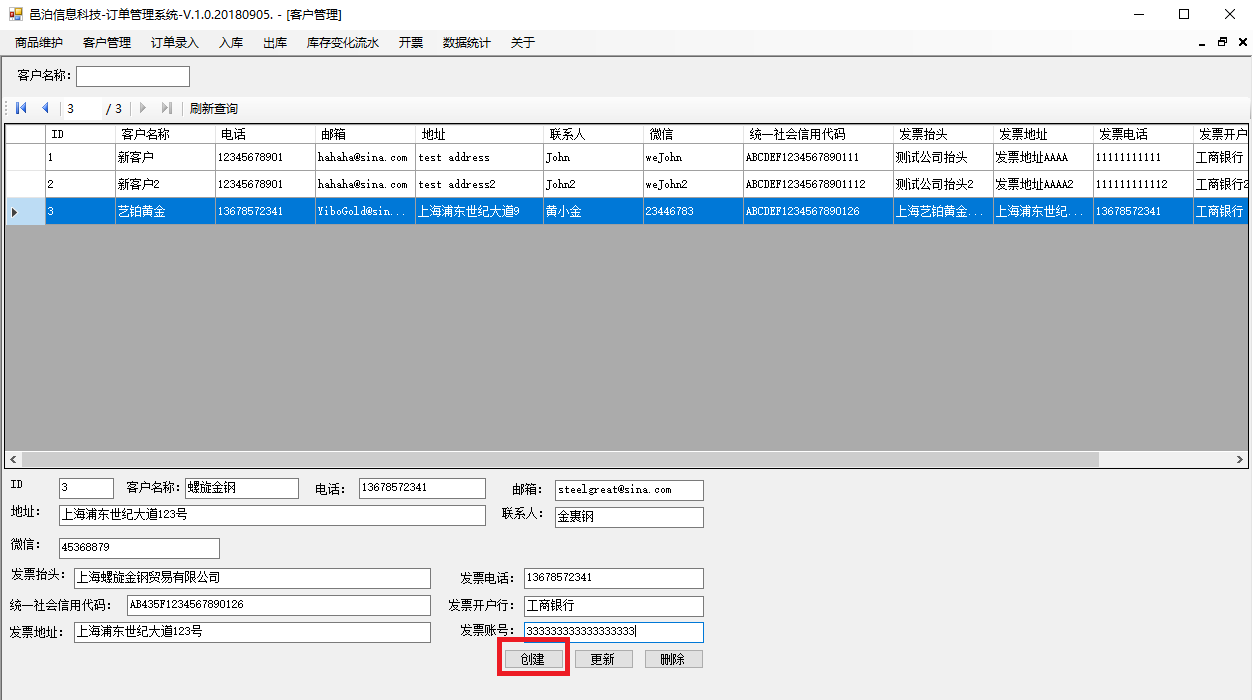
Task: Click the cell 测试公司抬头2
Action: point(943,184)
